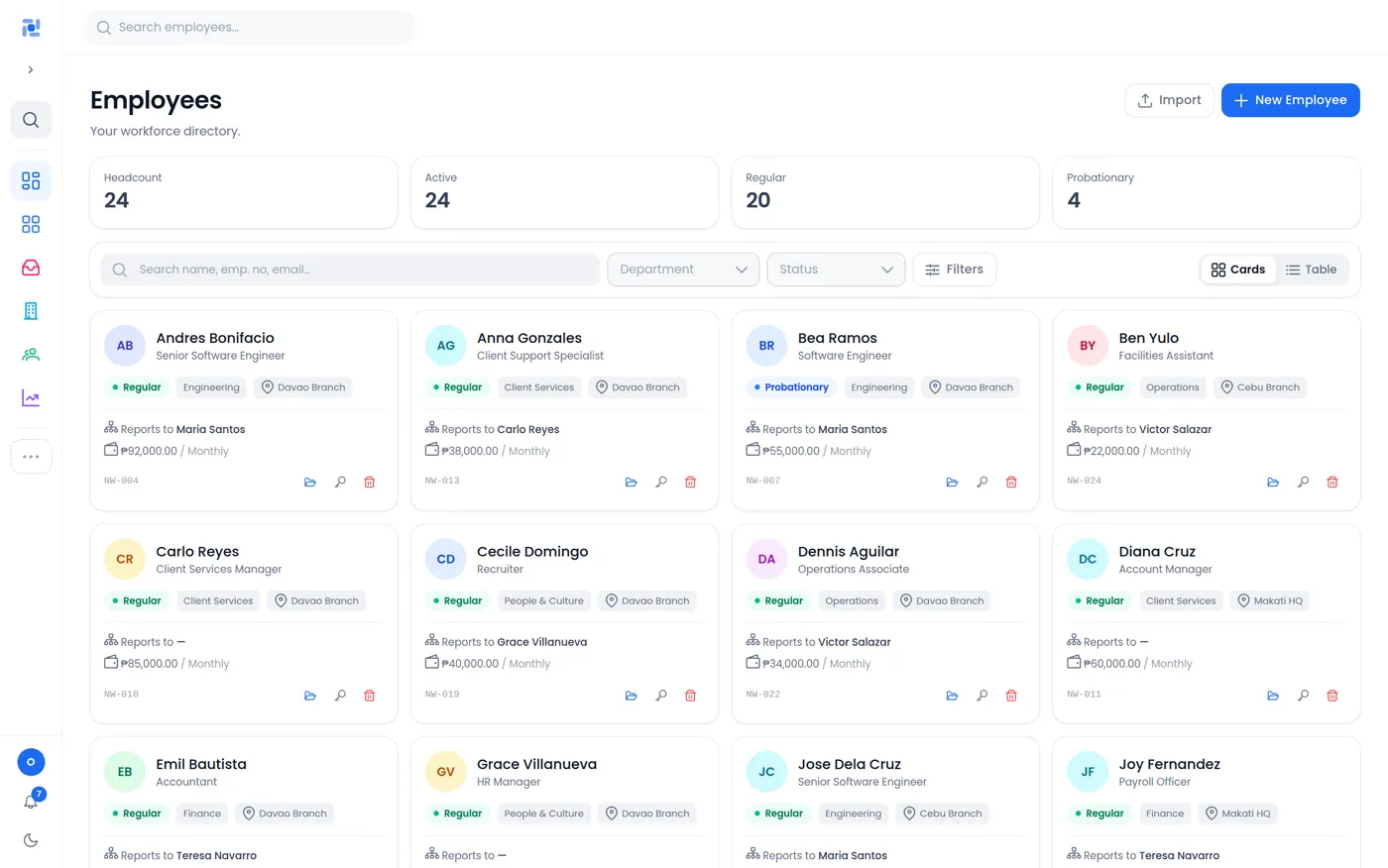Click magnifier icon on Cecile Domingo card
This screenshot has width=1388, height=868.
661,696
